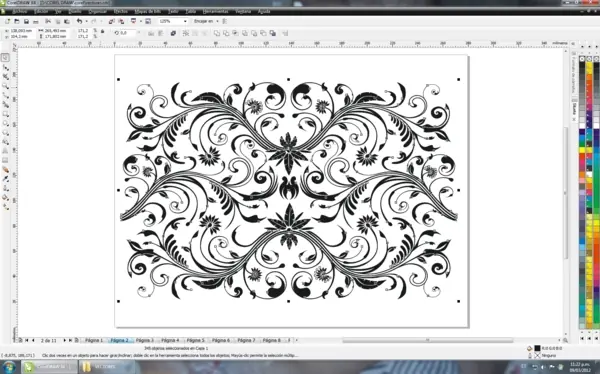Image resolution: width=600 pixels, height=374 pixels.
Task: Click the Trim shapes icon
Action: tap(226, 33)
